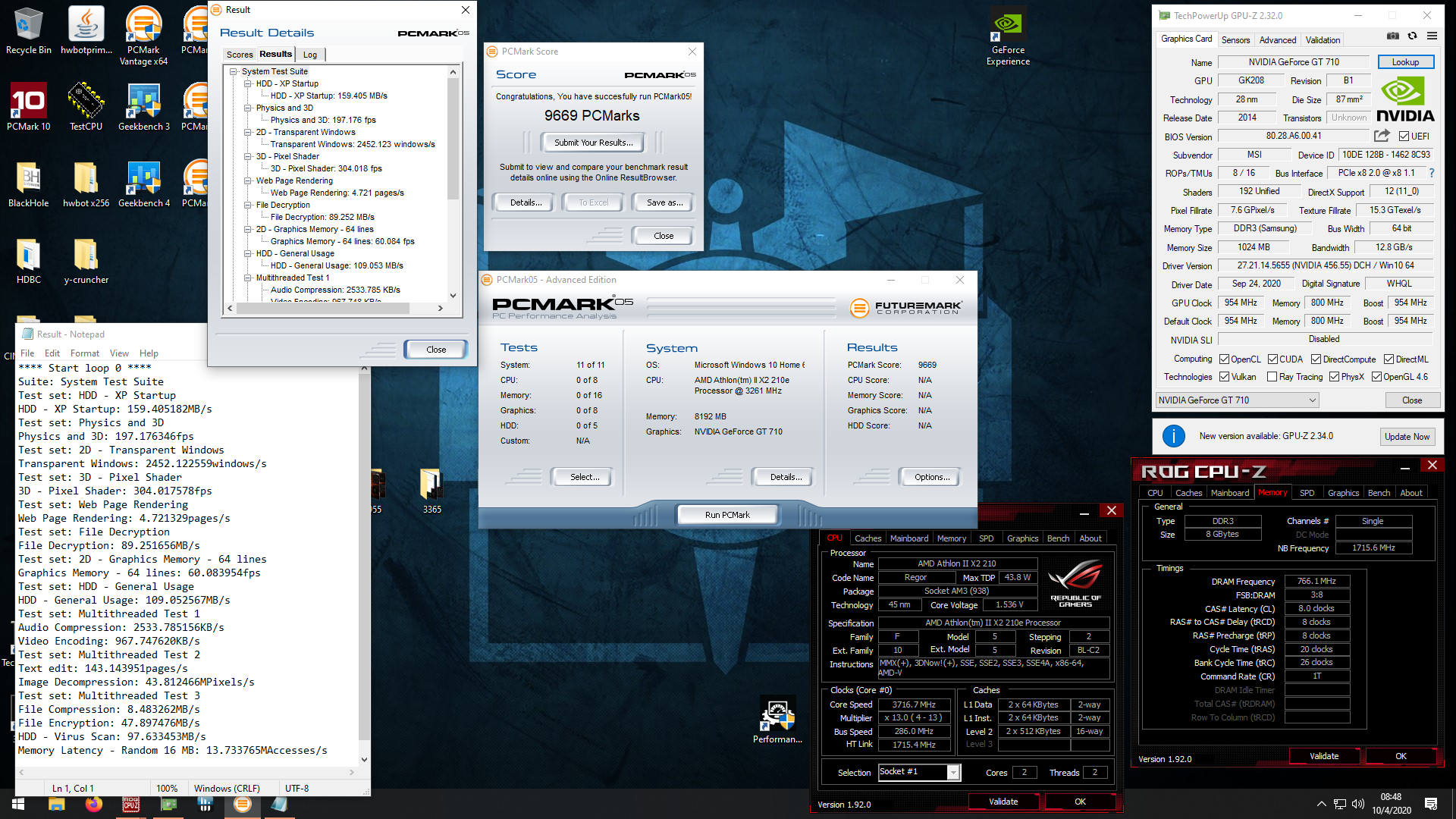The width and height of the screenshot is (1456, 819).
Task: Open the y-cruncher folder icon
Action: coord(86,261)
